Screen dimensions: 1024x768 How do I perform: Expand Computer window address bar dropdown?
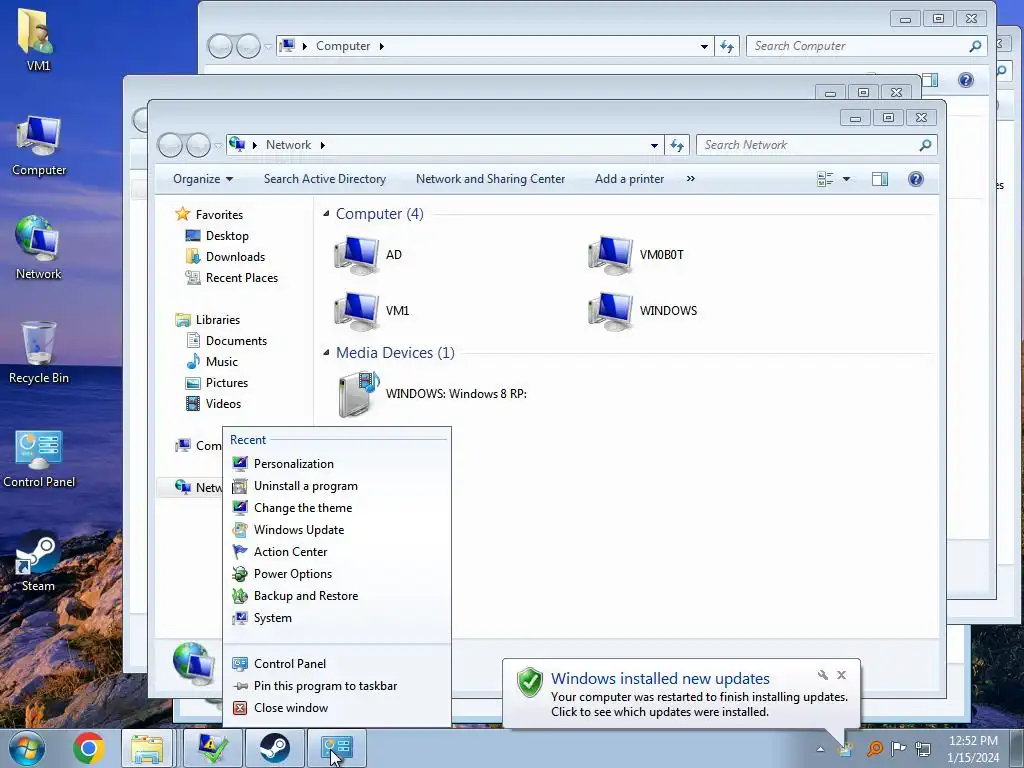[704, 46]
